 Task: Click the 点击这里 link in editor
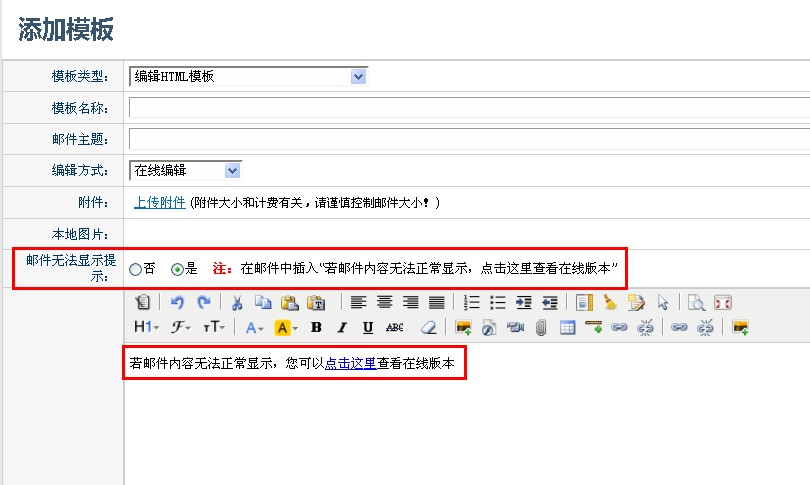pyautogui.click(x=350, y=364)
